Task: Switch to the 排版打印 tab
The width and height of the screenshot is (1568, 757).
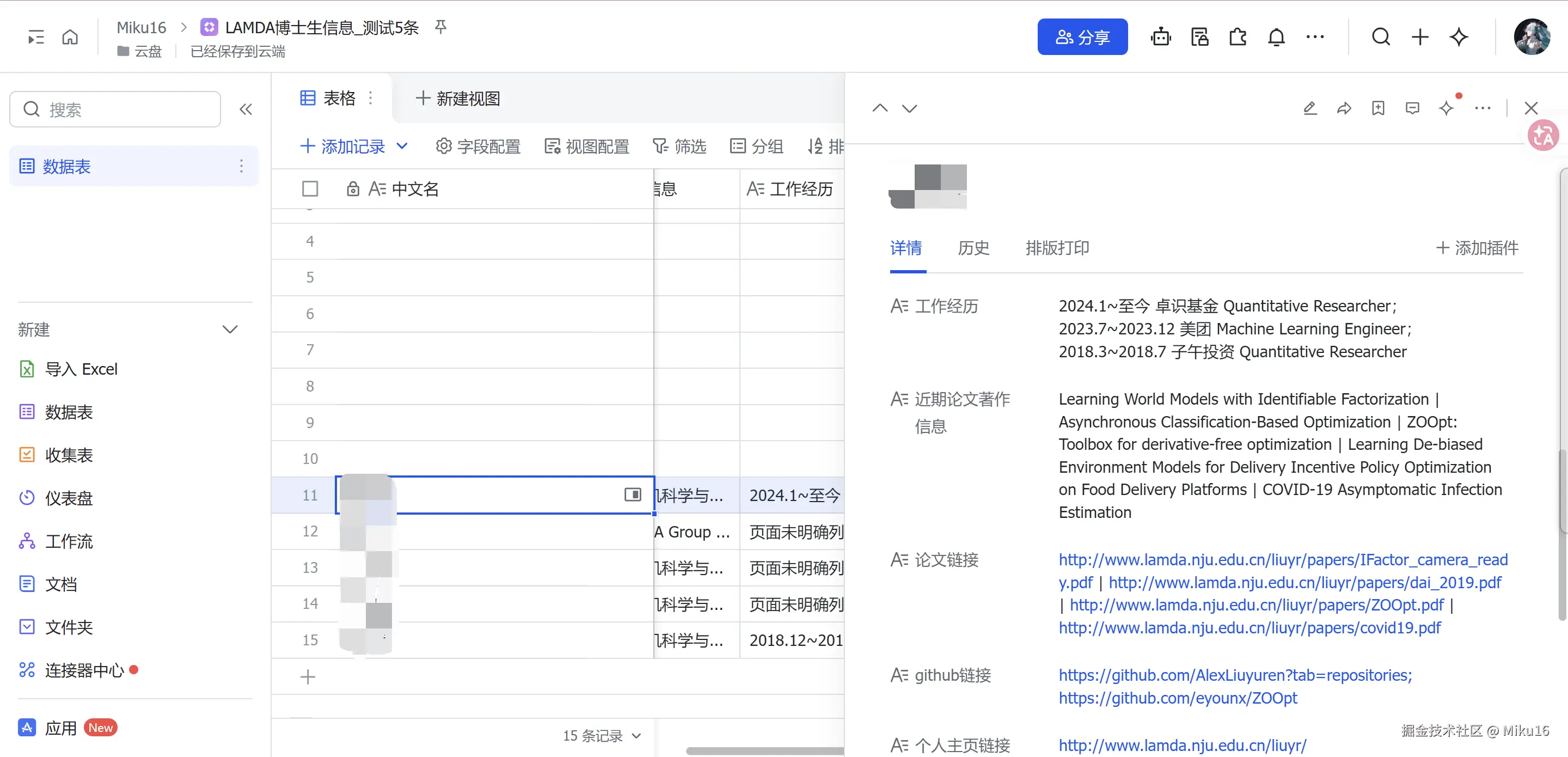Action: coord(1057,248)
